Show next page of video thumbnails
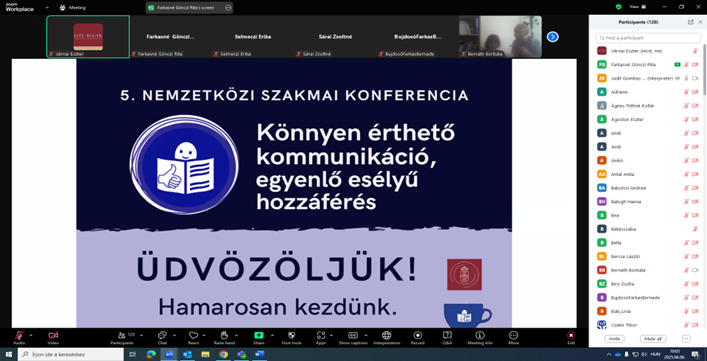This screenshot has height=361, width=707. [x=553, y=37]
